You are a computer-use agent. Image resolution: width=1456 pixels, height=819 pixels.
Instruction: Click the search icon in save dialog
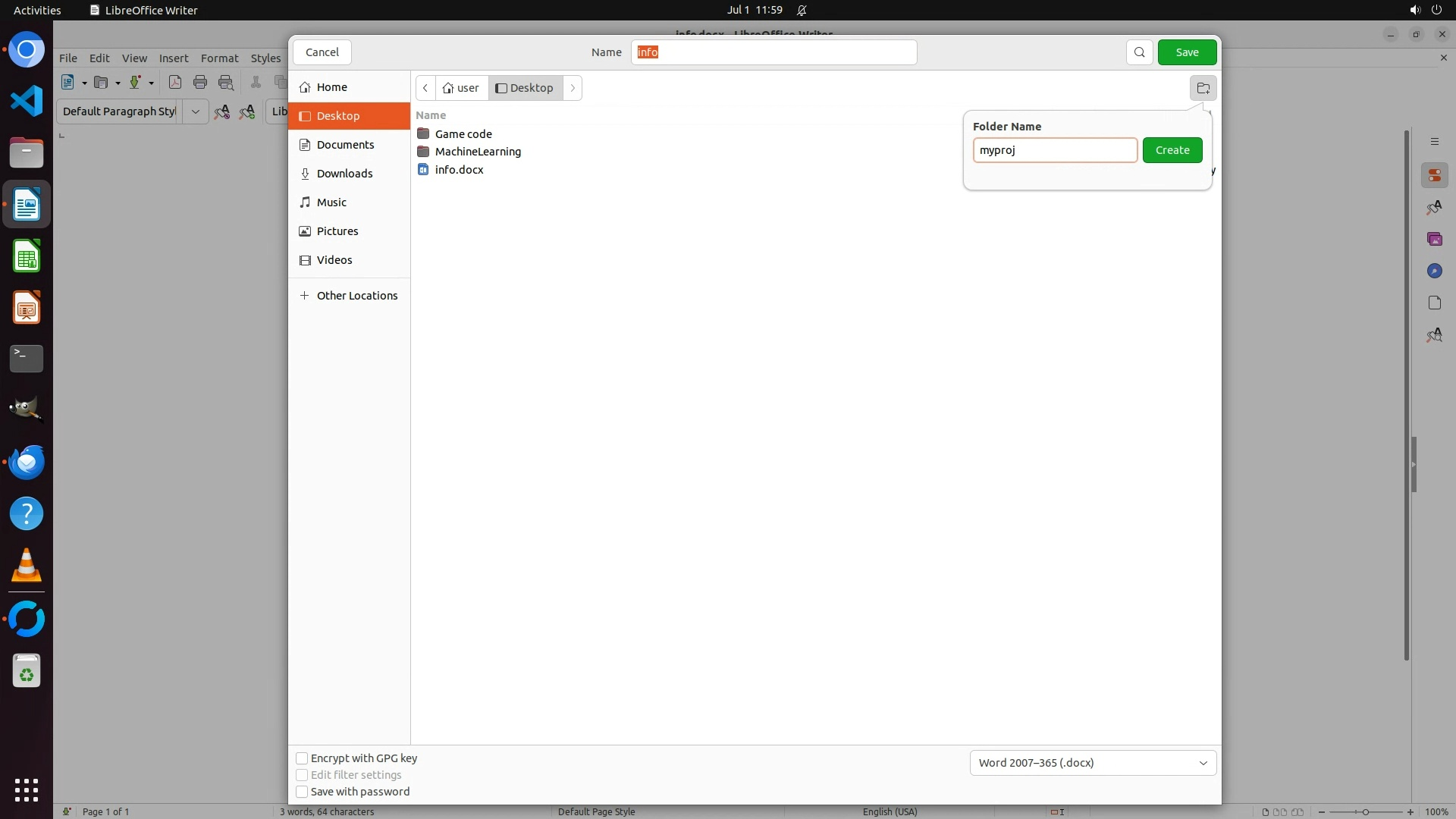click(x=1139, y=52)
